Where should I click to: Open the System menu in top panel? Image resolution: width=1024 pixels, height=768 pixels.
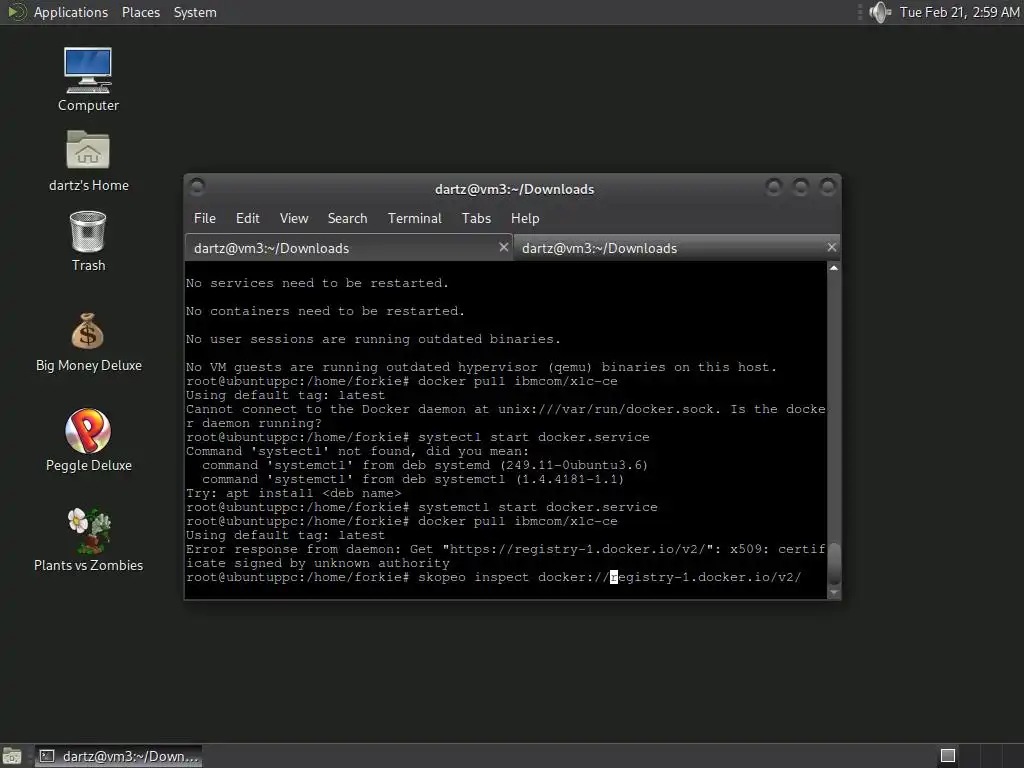click(x=195, y=12)
